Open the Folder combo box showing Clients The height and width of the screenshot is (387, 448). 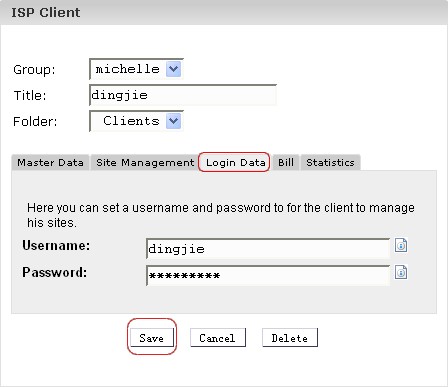click(136, 121)
